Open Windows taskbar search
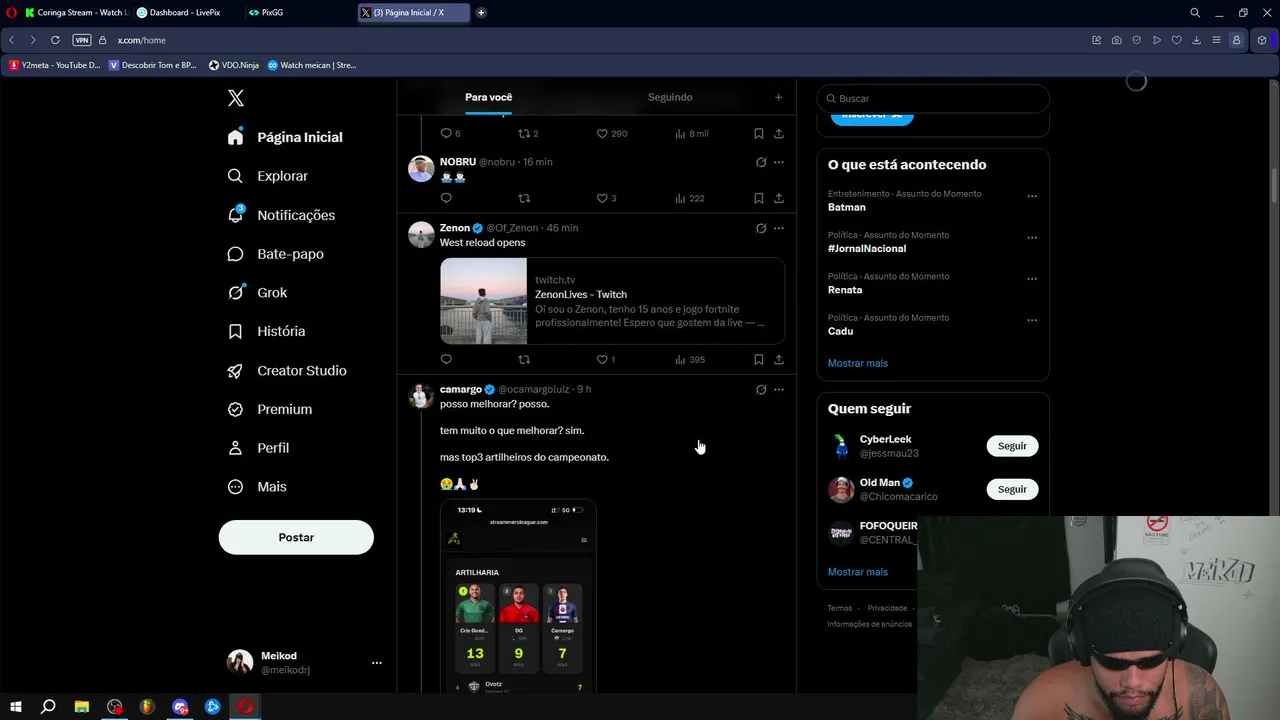The image size is (1280, 720). coord(48,707)
